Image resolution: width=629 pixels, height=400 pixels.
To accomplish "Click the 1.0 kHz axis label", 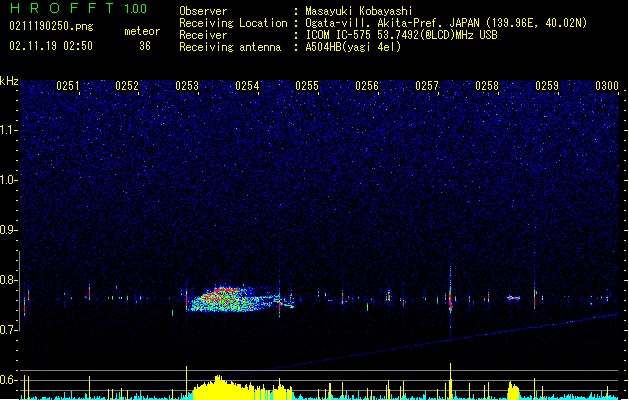I will (8, 180).
